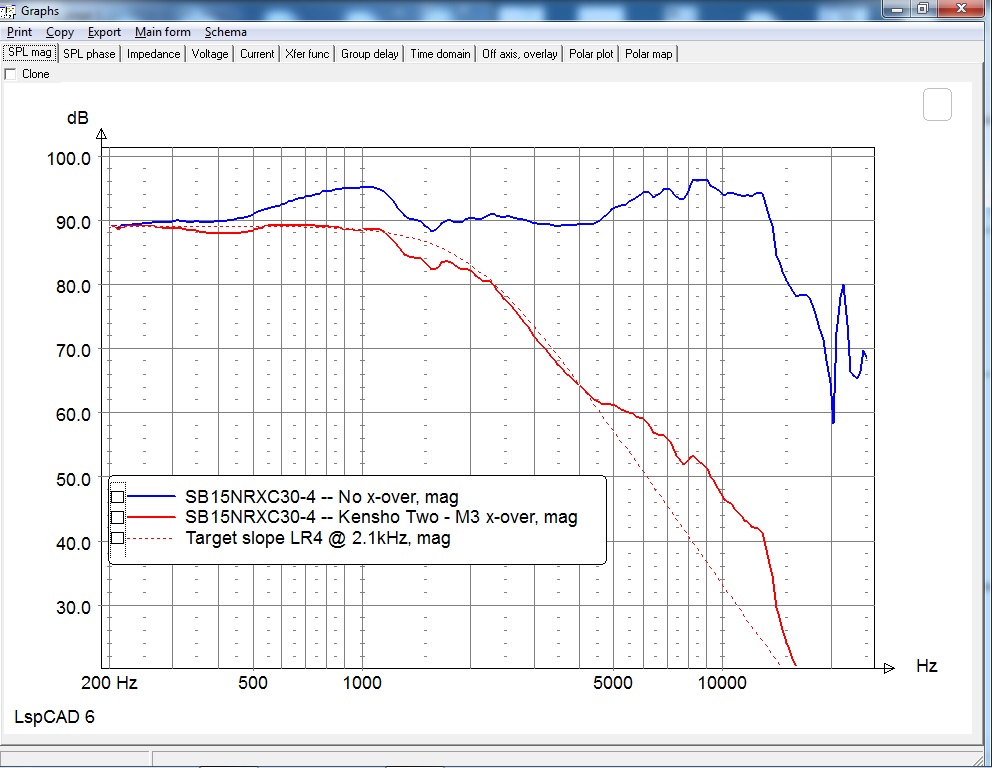
Task: Open the Schema menu
Action: [225, 32]
